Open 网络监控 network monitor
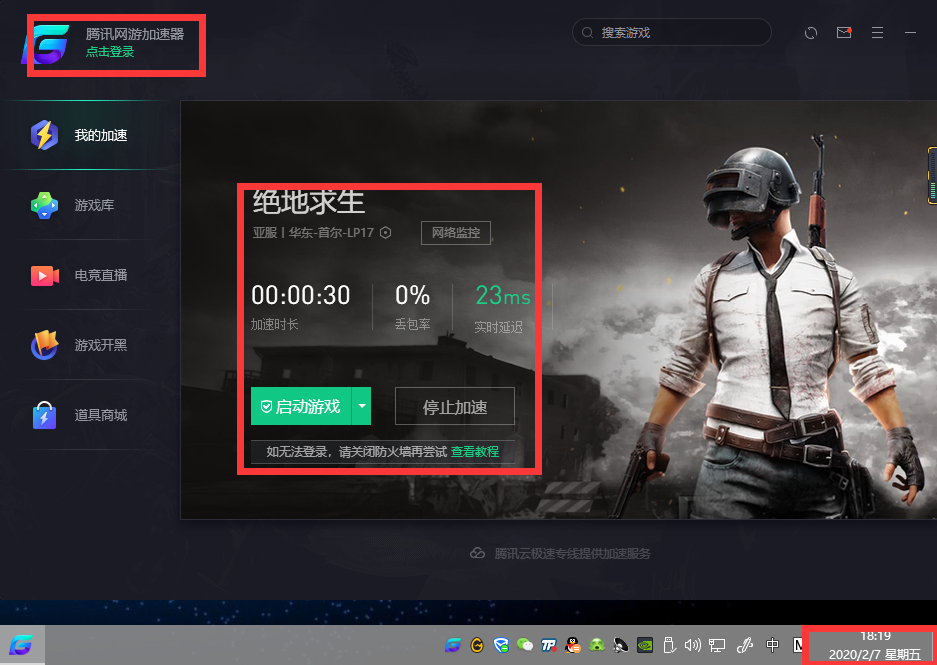The width and height of the screenshot is (937, 665). pyautogui.click(x=456, y=233)
